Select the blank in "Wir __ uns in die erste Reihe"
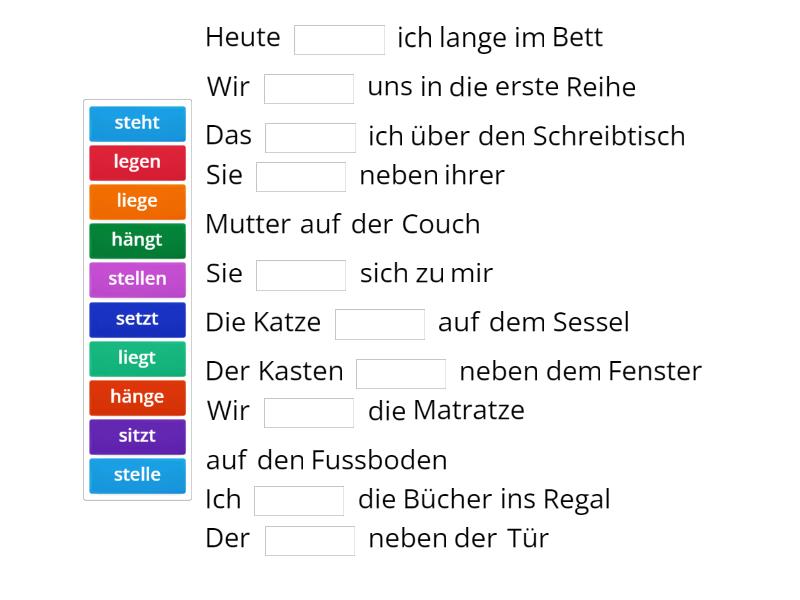Image resolution: width=800 pixels, height=600 pixels. [309, 88]
